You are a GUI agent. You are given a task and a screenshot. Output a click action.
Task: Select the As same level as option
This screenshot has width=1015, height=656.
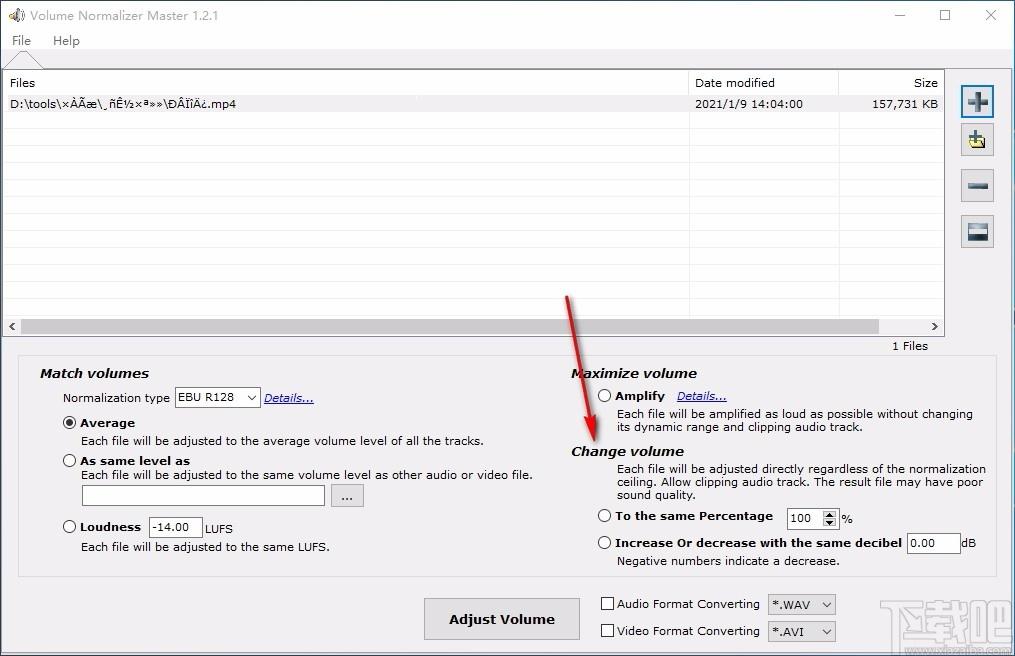coord(69,460)
